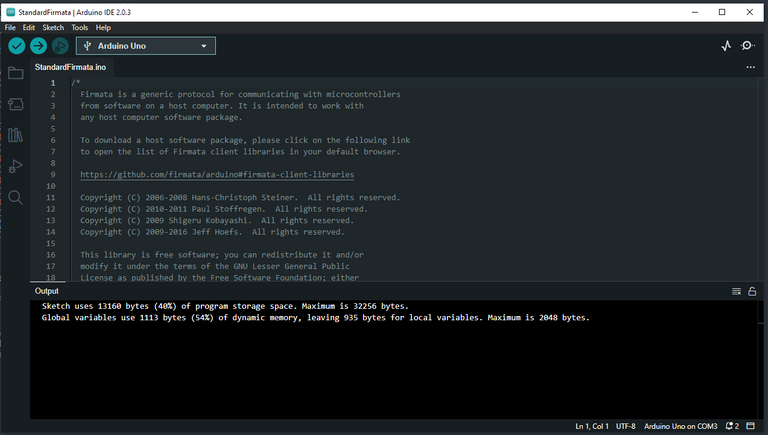This screenshot has width=768, height=435.
Task: Click line number 9 in gutter
Action: [52, 174]
